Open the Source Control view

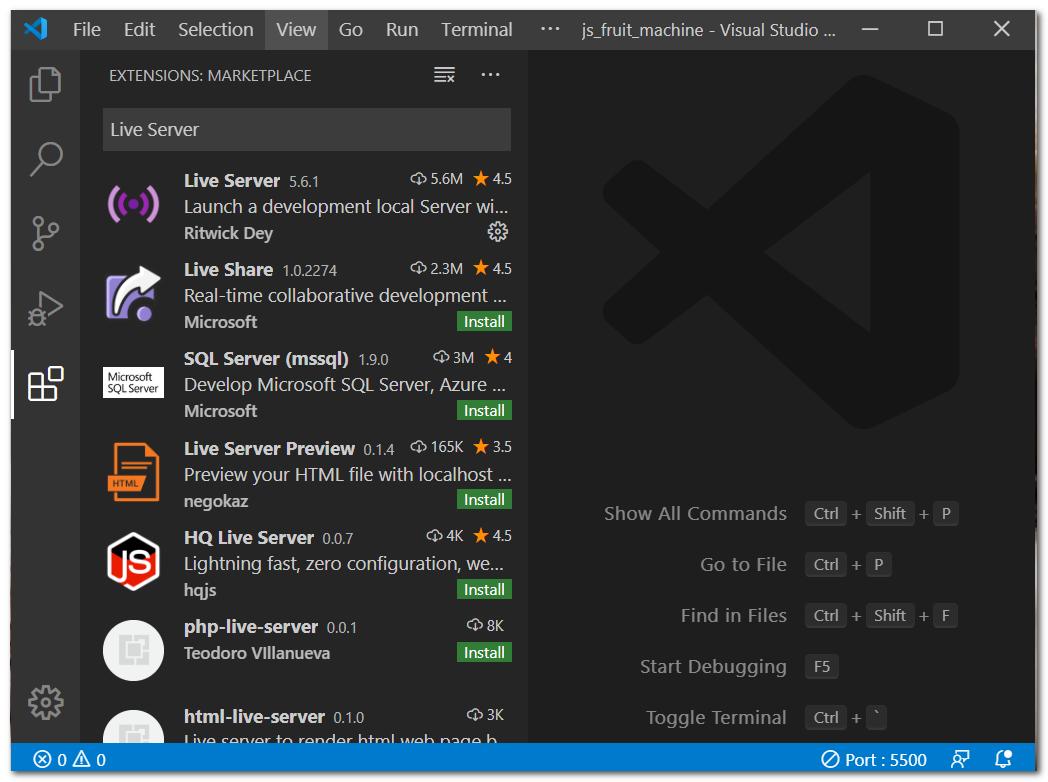[45, 233]
